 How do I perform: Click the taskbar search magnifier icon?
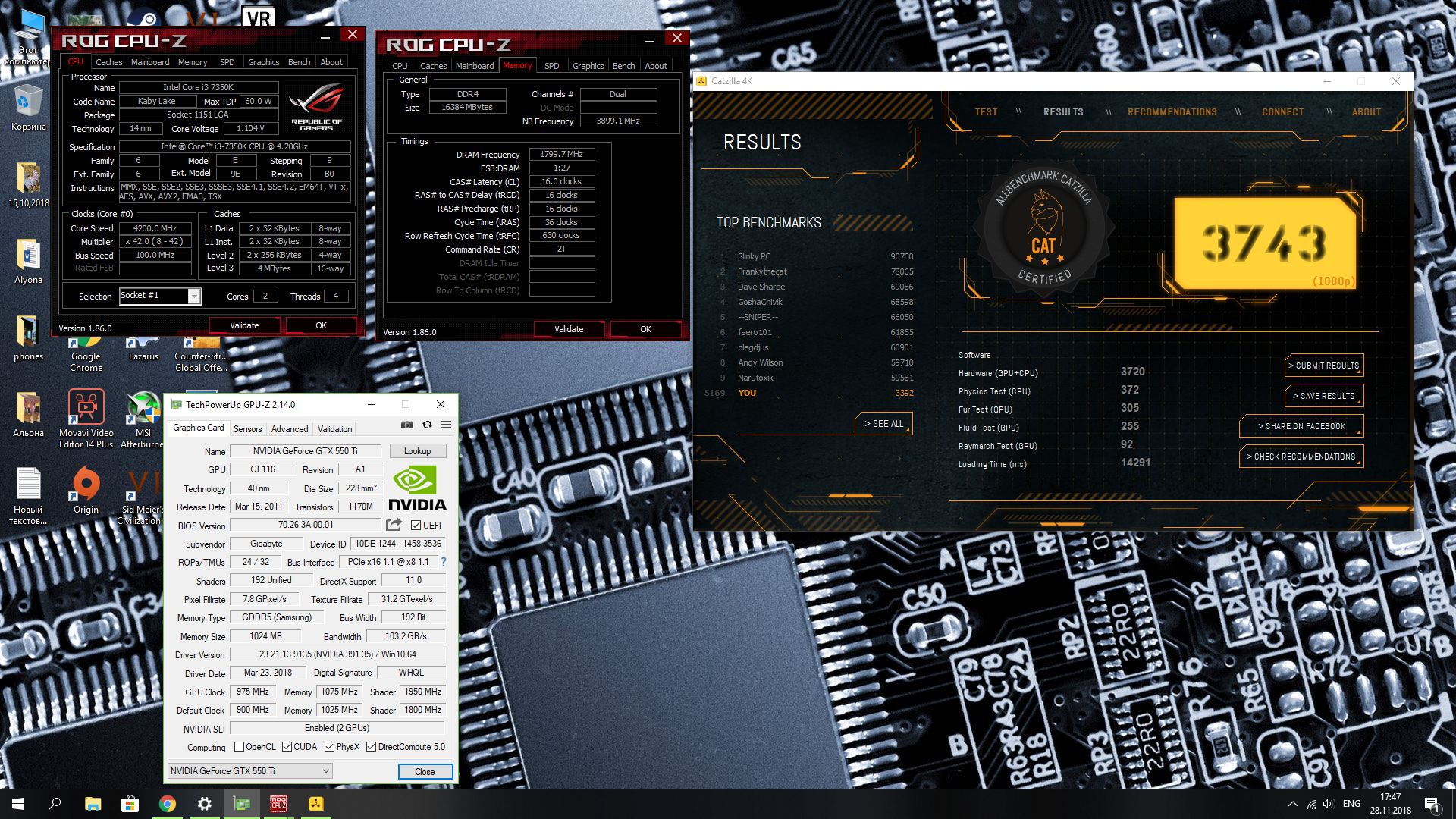(x=55, y=804)
